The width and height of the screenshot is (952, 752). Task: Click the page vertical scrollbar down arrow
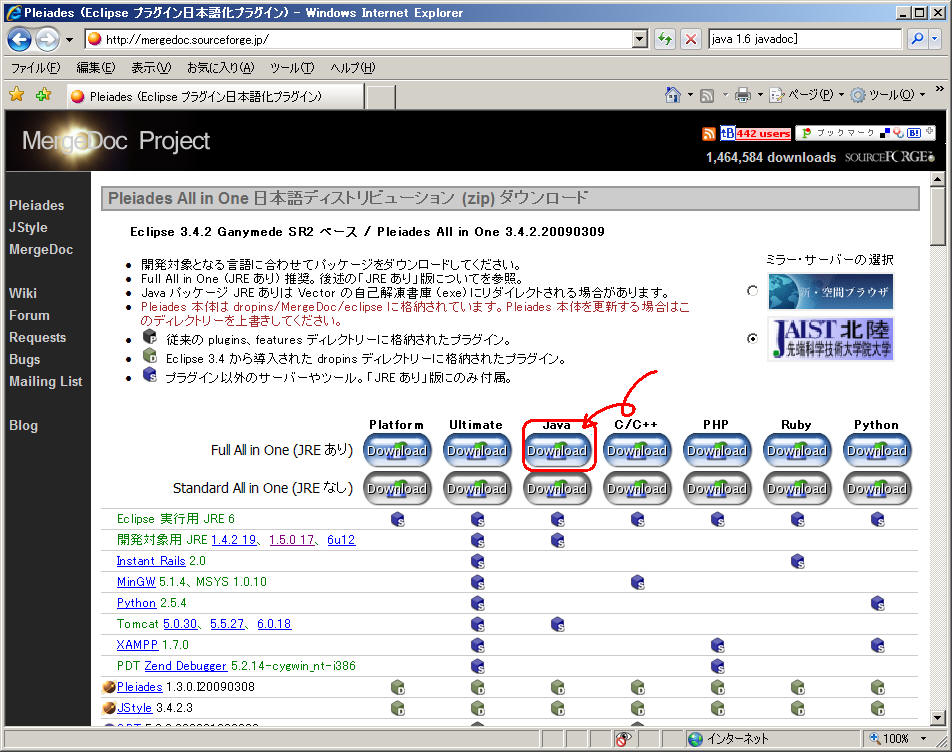pos(937,717)
